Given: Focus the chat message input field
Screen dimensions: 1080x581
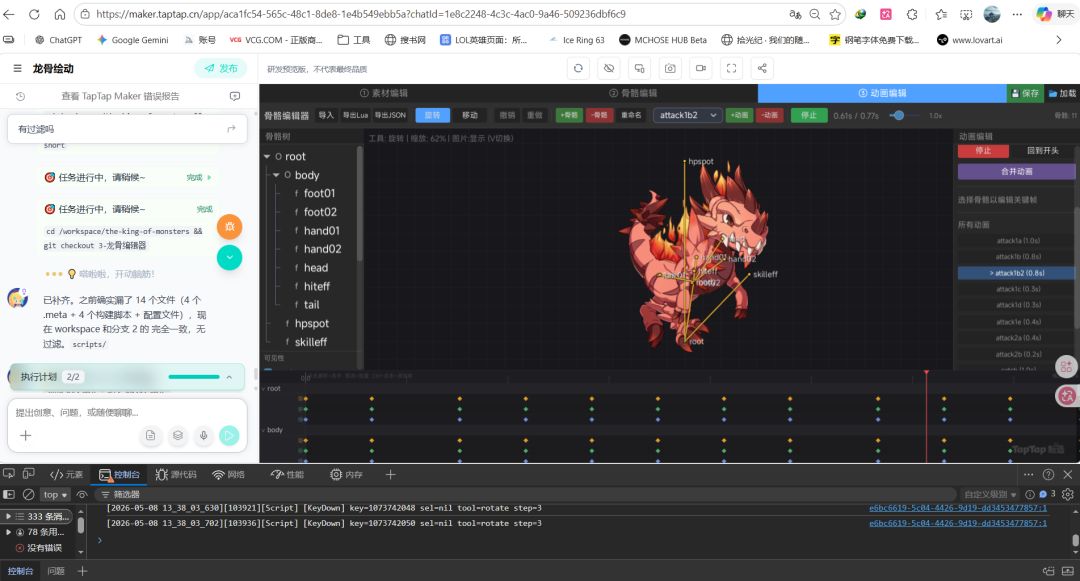Looking at the screenshot, I should pyautogui.click(x=127, y=412).
